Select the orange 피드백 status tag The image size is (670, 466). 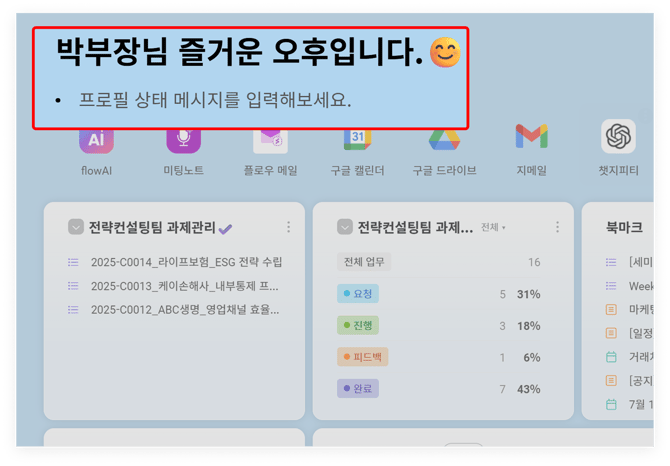tap(362, 357)
